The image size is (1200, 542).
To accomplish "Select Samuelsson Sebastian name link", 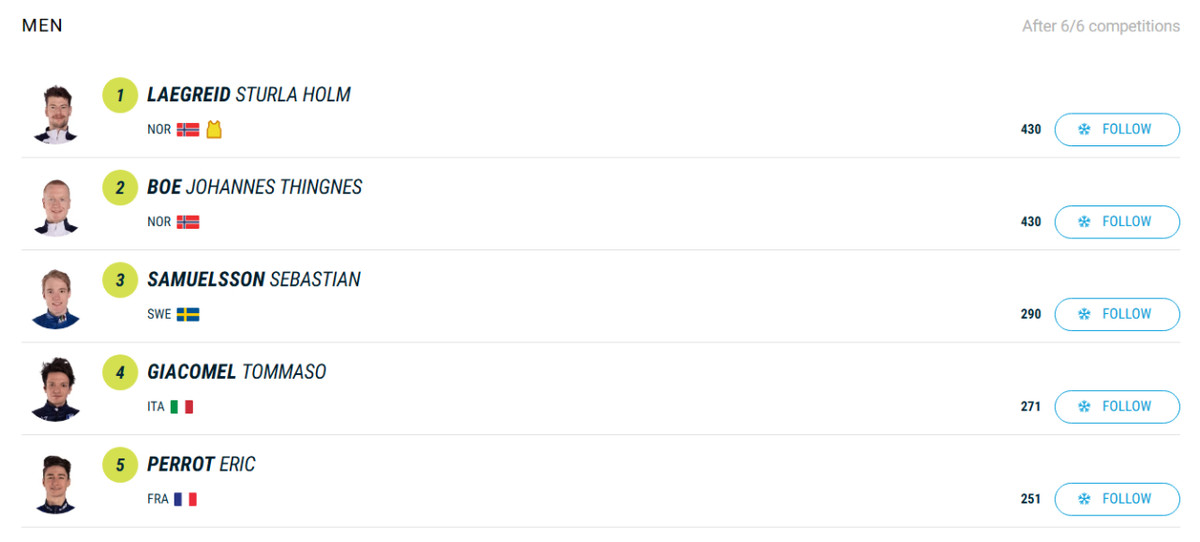I will tap(254, 280).
